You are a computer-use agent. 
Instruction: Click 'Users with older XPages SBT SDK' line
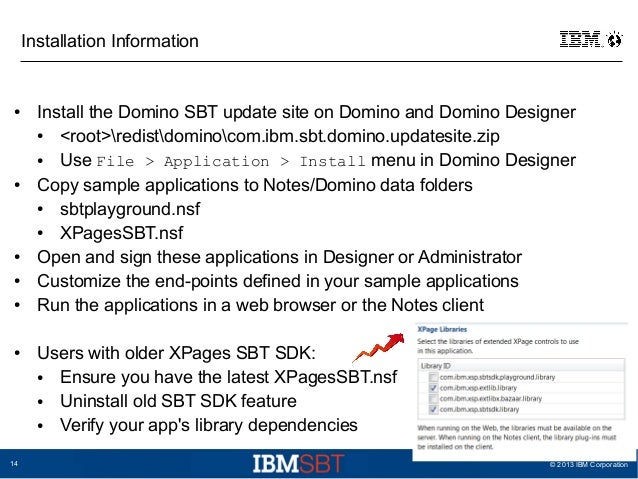click(x=176, y=353)
